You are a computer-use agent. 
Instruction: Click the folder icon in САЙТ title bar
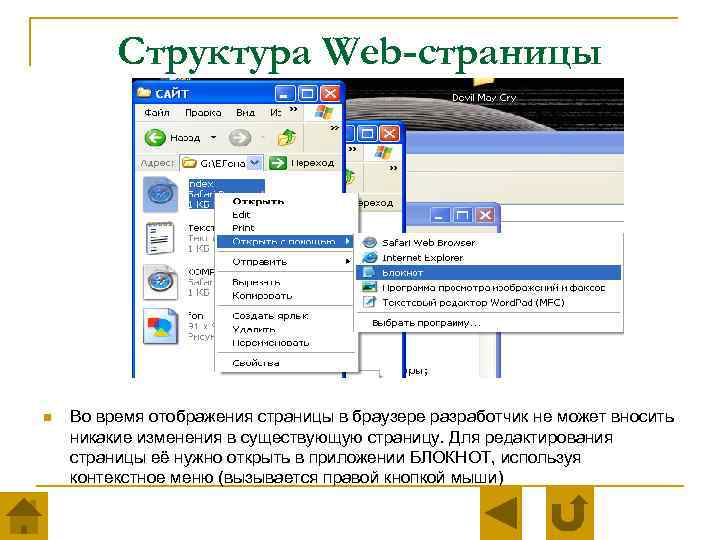tap(144, 93)
